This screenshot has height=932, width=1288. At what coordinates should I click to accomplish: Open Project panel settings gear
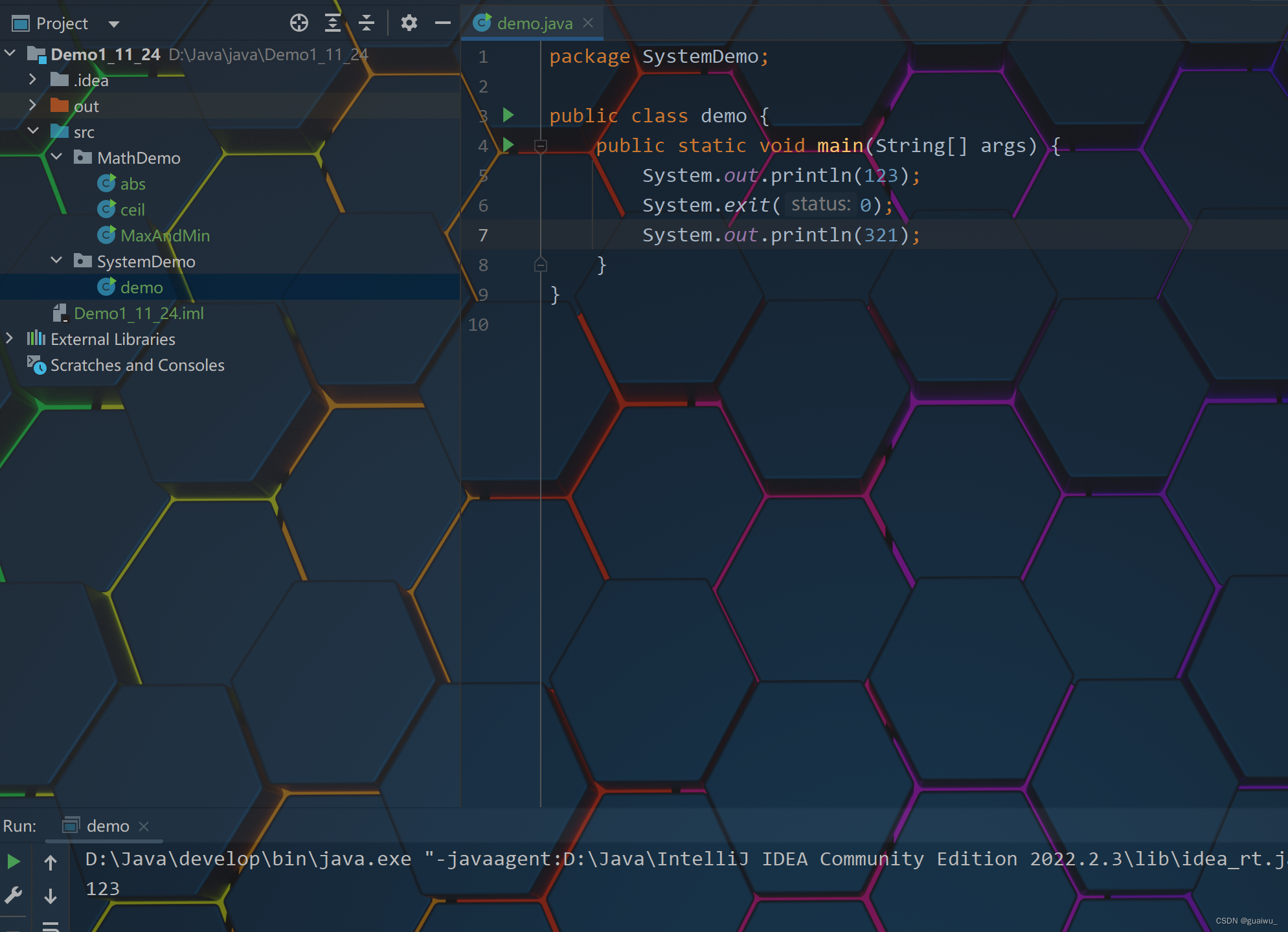[x=409, y=23]
